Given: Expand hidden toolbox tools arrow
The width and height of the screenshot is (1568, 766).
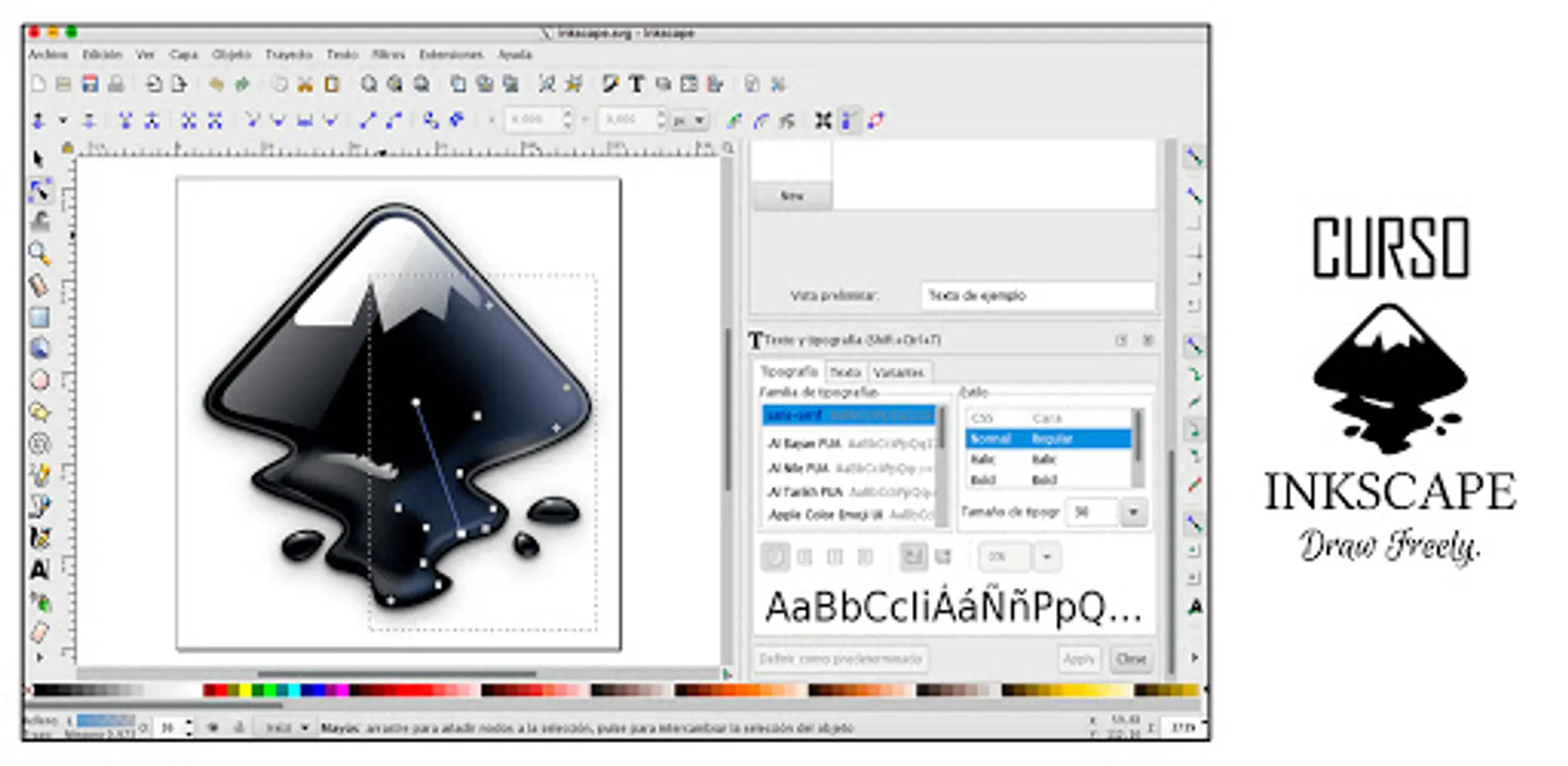Looking at the screenshot, I should tap(39, 658).
